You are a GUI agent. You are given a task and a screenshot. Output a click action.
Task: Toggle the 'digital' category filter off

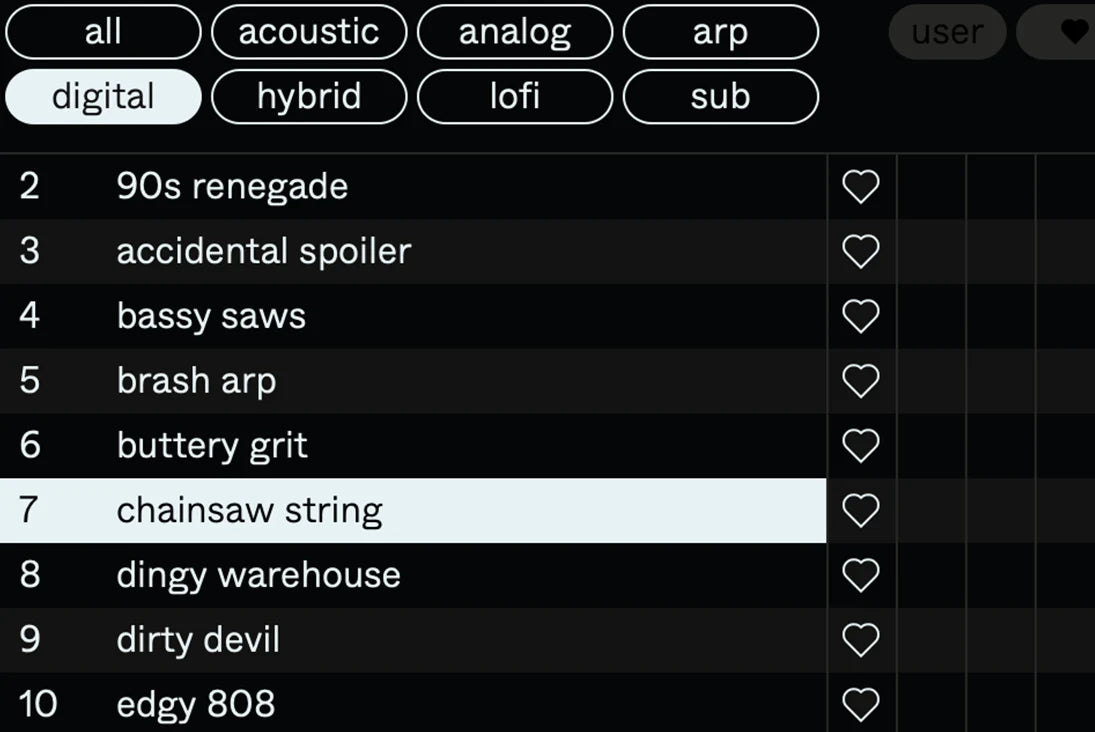tap(103, 97)
